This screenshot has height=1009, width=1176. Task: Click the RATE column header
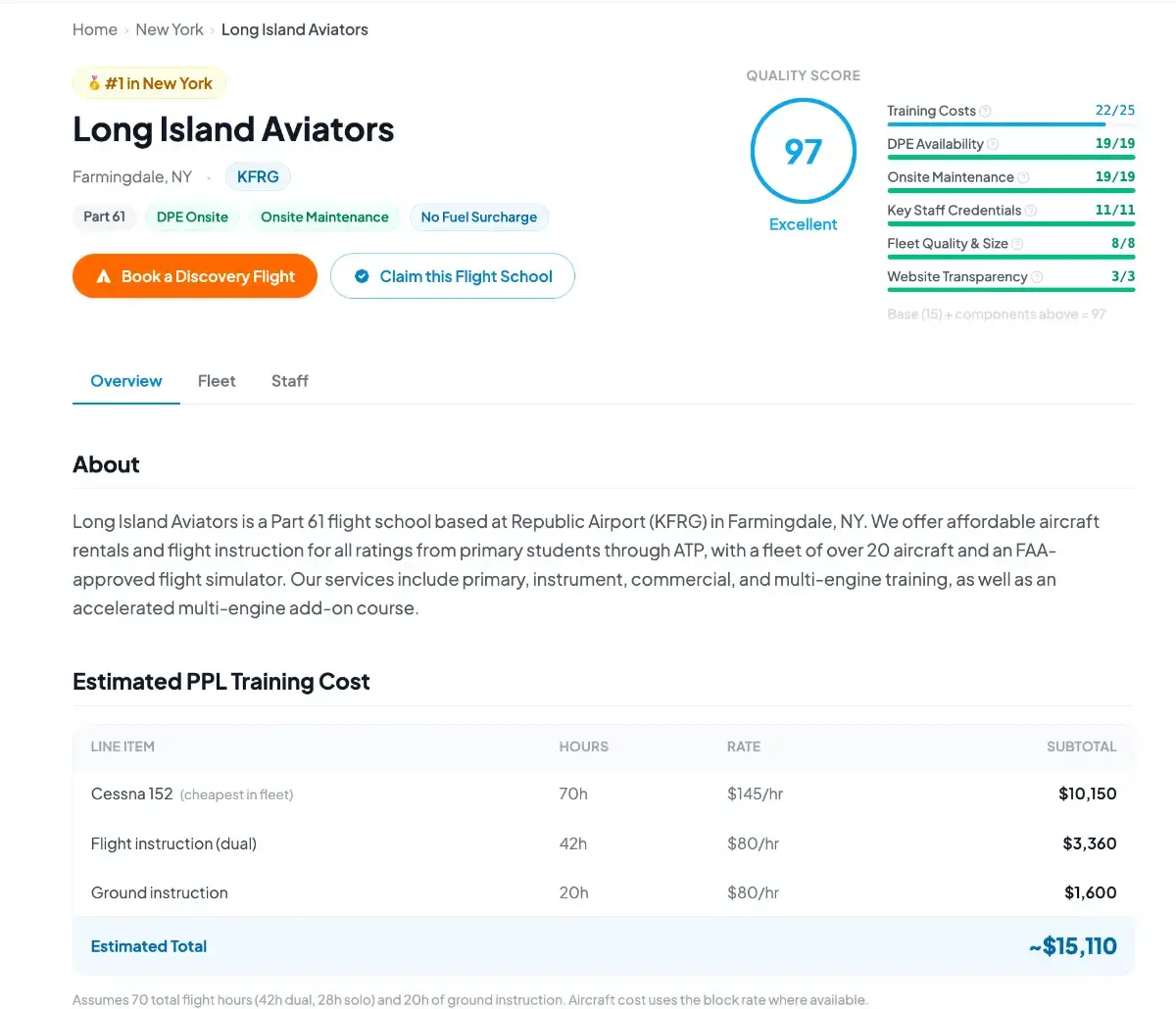(x=744, y=746)
